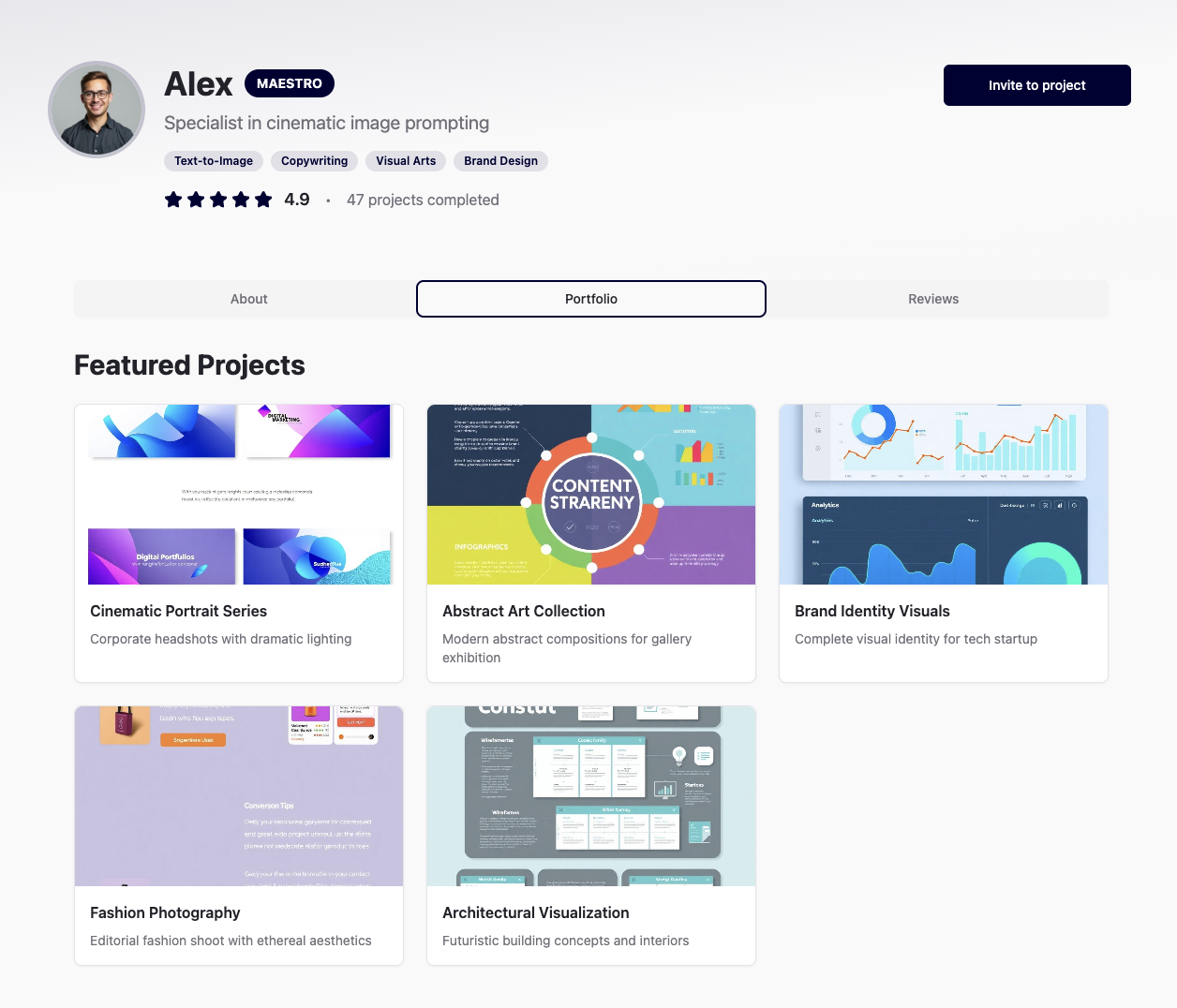Select the Visual Arts tag

click(406, 161)
